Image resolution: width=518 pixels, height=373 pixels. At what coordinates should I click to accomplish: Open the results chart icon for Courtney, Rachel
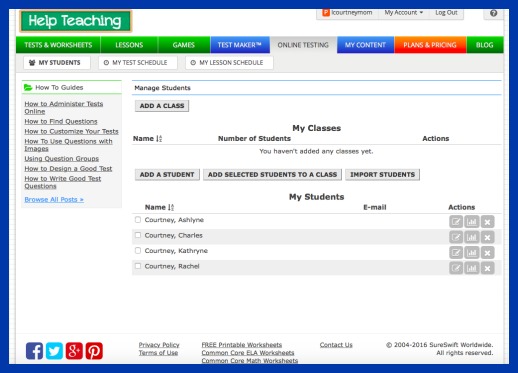click(472, 268)
